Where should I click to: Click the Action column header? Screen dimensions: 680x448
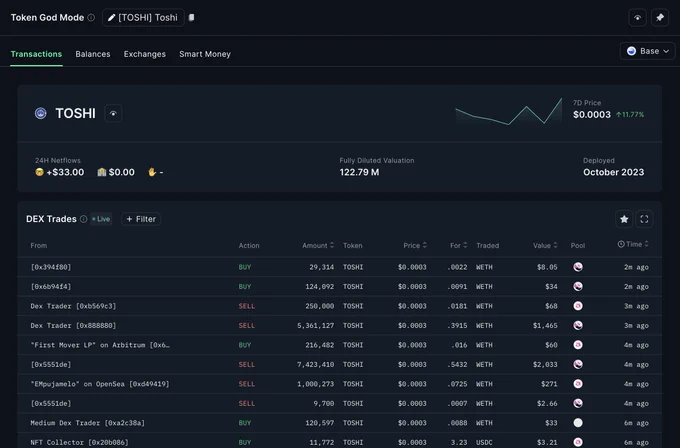tap(249, 245)
